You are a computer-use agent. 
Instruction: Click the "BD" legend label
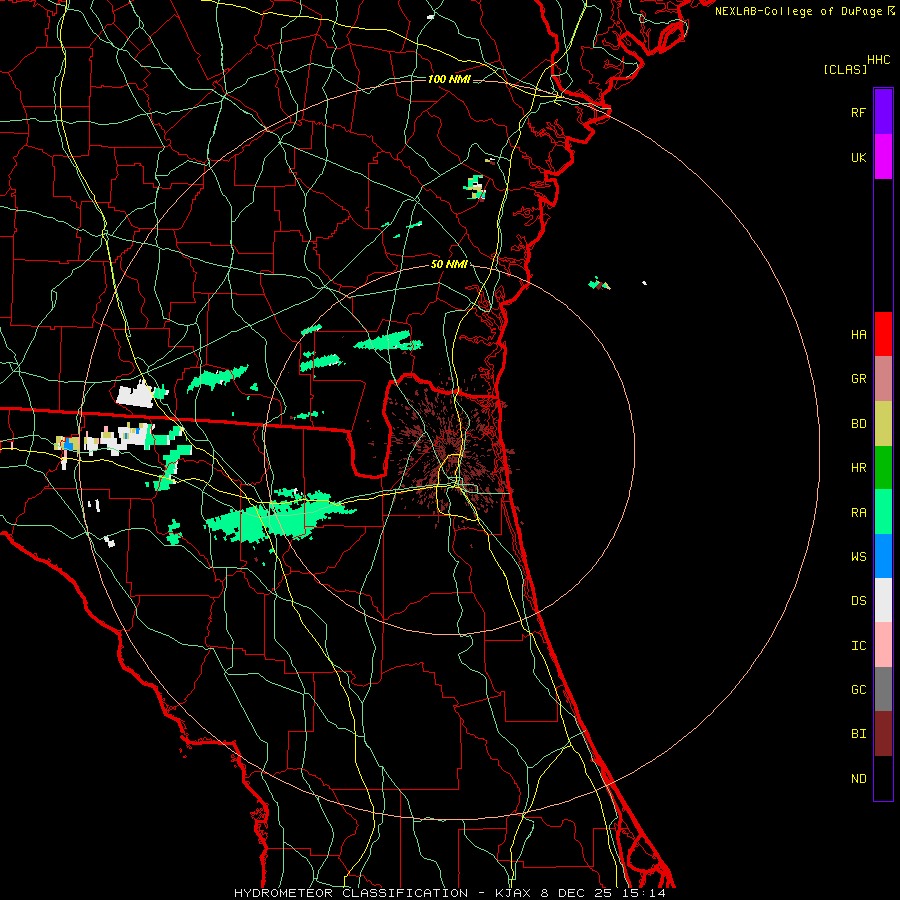coord(858,424)
